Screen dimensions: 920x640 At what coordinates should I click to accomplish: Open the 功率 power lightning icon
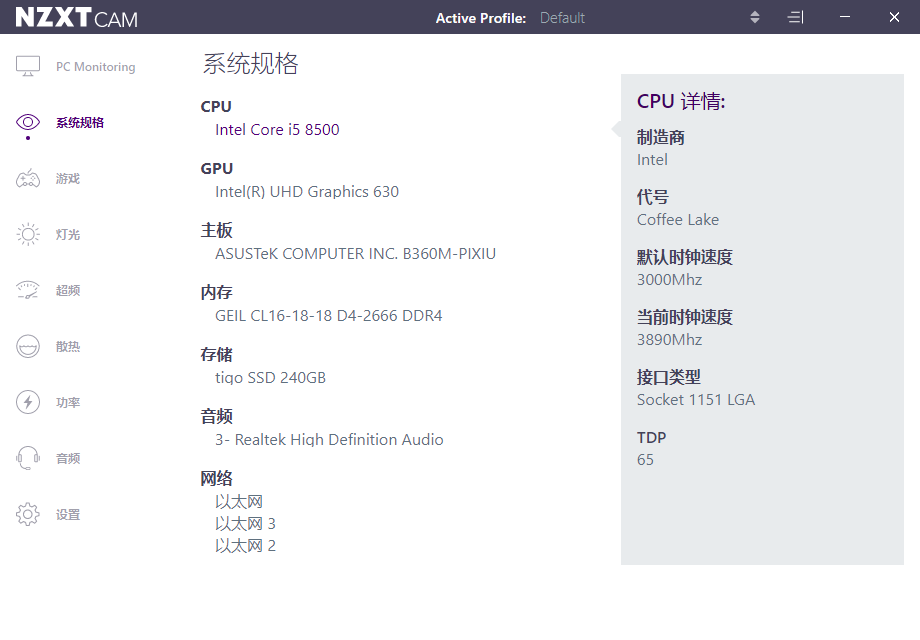(28, 403)
